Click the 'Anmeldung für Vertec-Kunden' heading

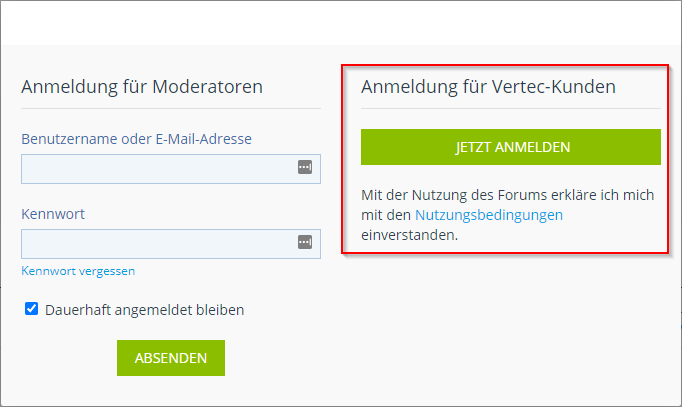pos(488,87)
